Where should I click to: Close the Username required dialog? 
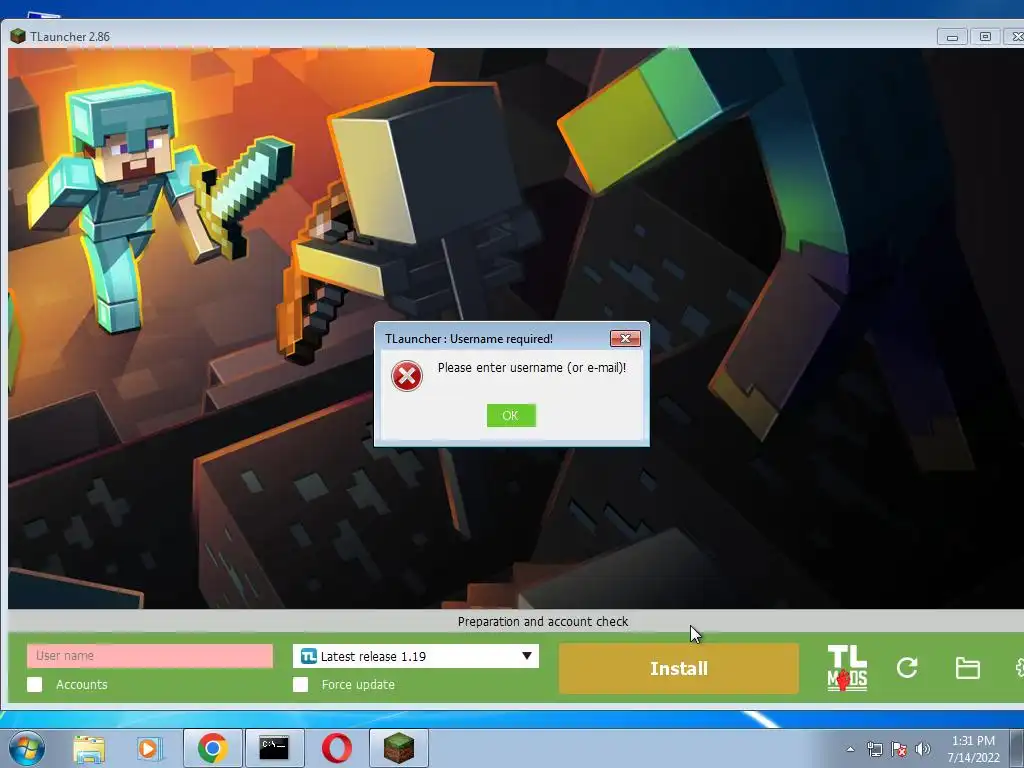(x=625, y=338)
